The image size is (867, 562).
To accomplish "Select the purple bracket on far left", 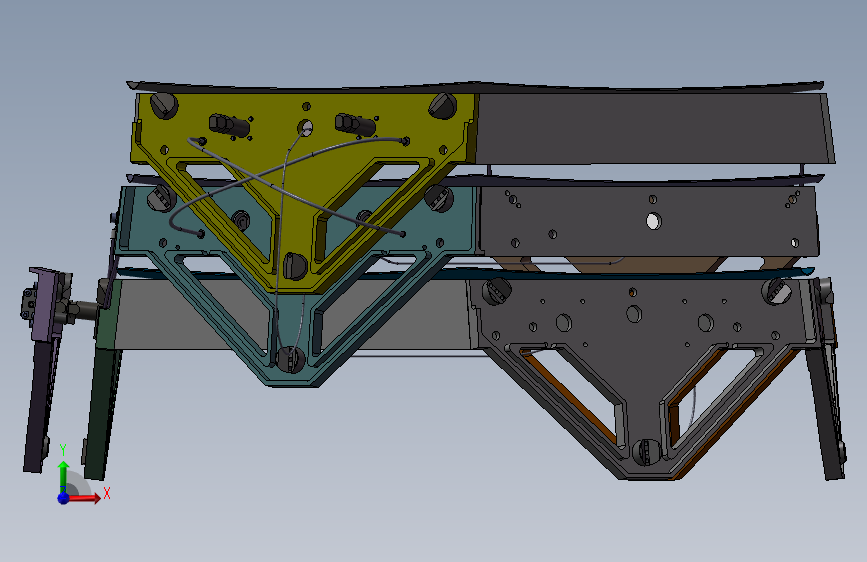I will tap(45, 304).
